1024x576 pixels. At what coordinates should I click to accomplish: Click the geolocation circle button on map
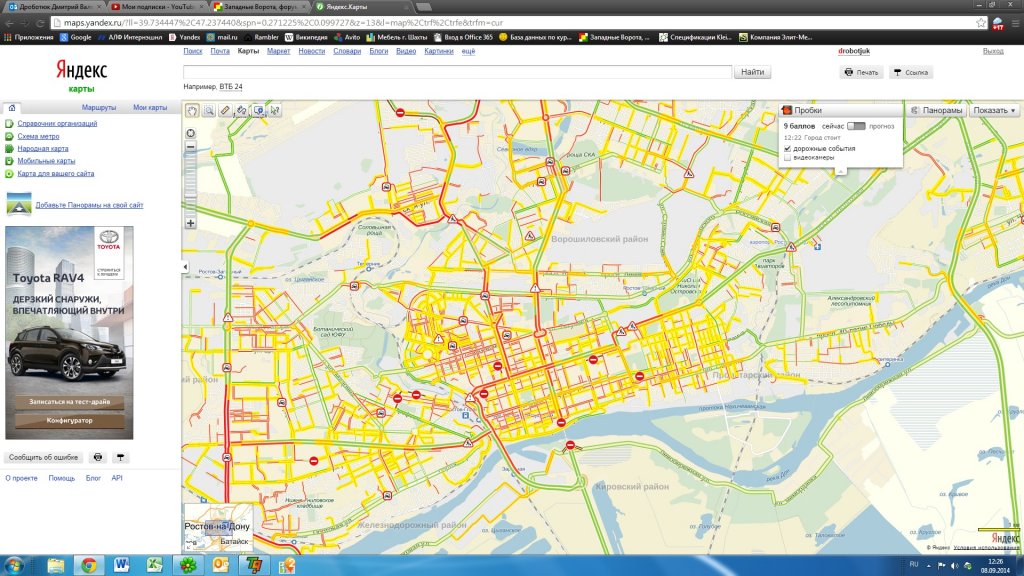[191, 133]
